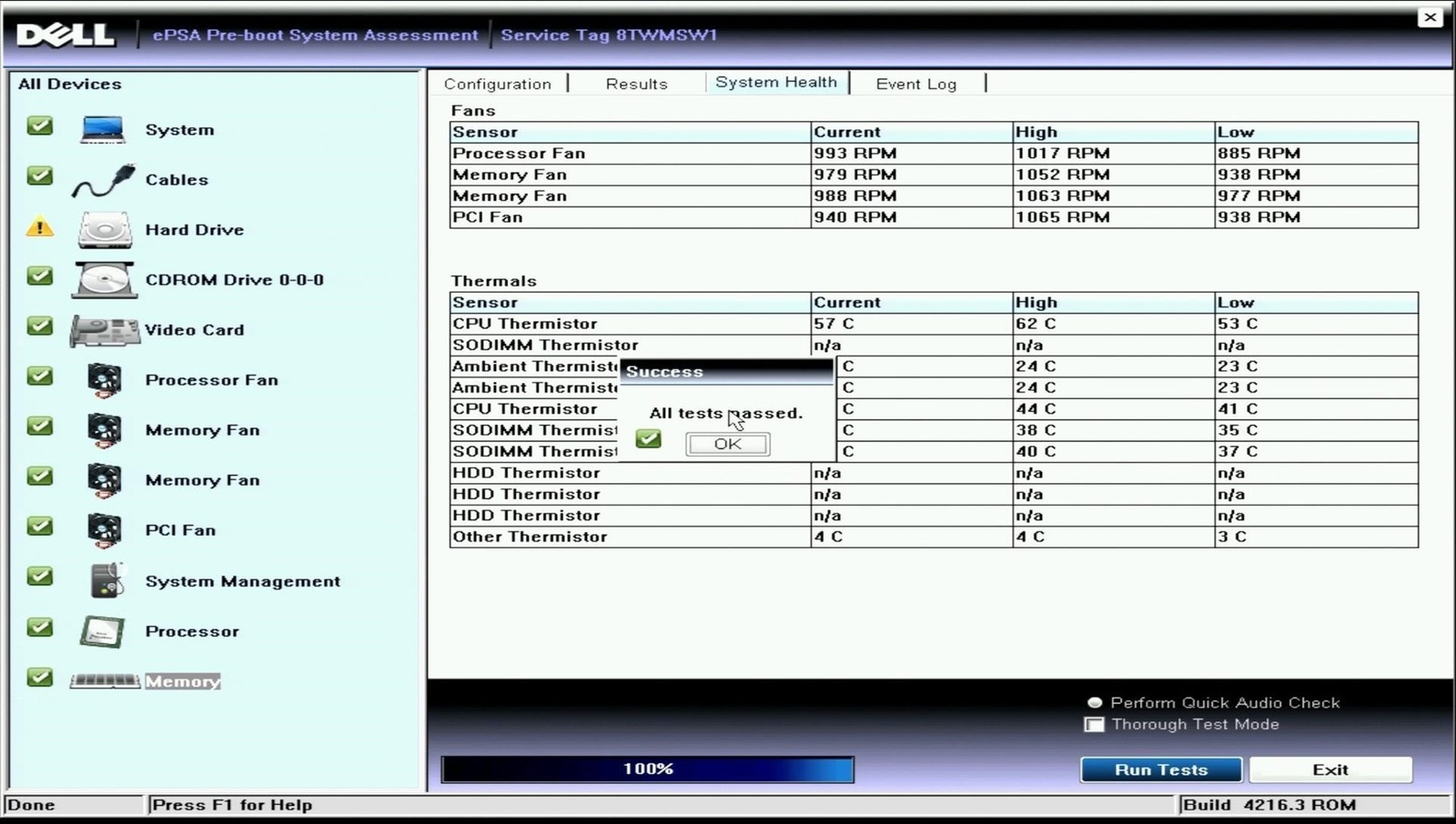
Task: Click Press F1 for Help status text
Action: 232,805
